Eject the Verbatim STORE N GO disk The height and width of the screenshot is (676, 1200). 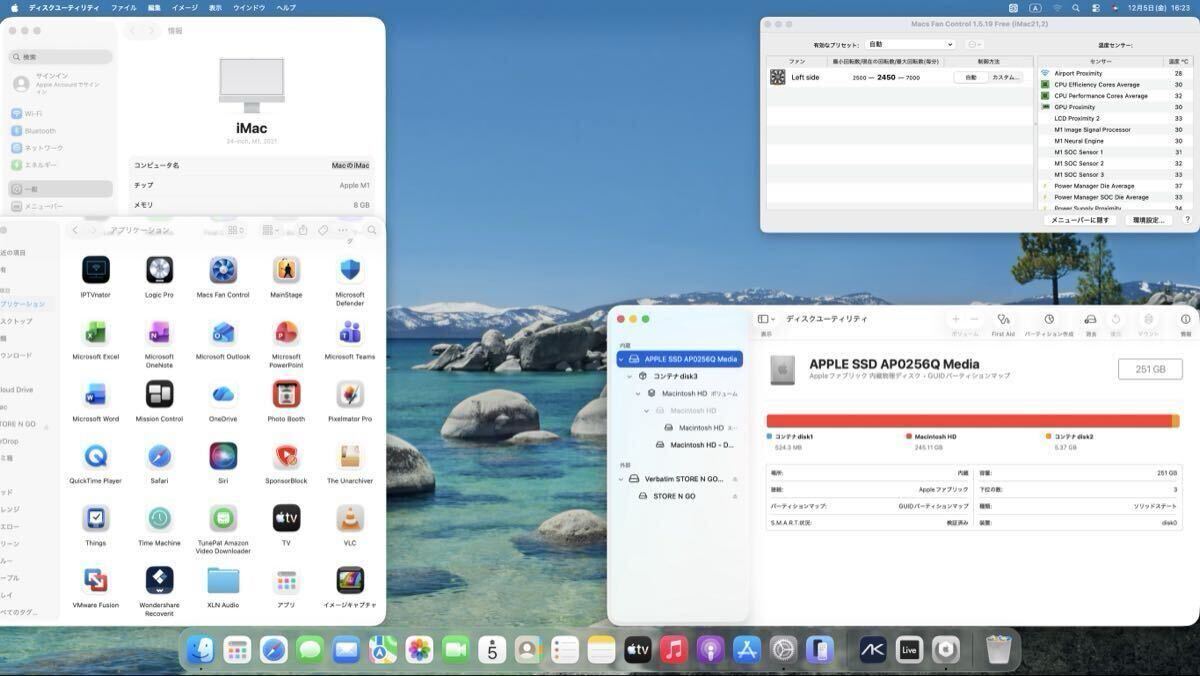click(735, 479)
